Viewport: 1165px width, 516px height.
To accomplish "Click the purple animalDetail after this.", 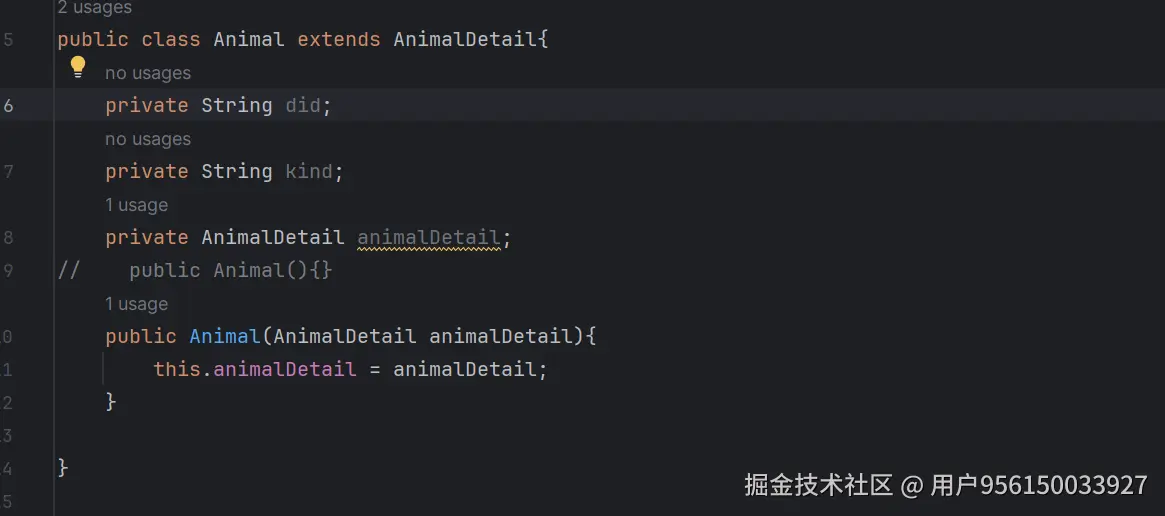I will click(x=285, y=370).
